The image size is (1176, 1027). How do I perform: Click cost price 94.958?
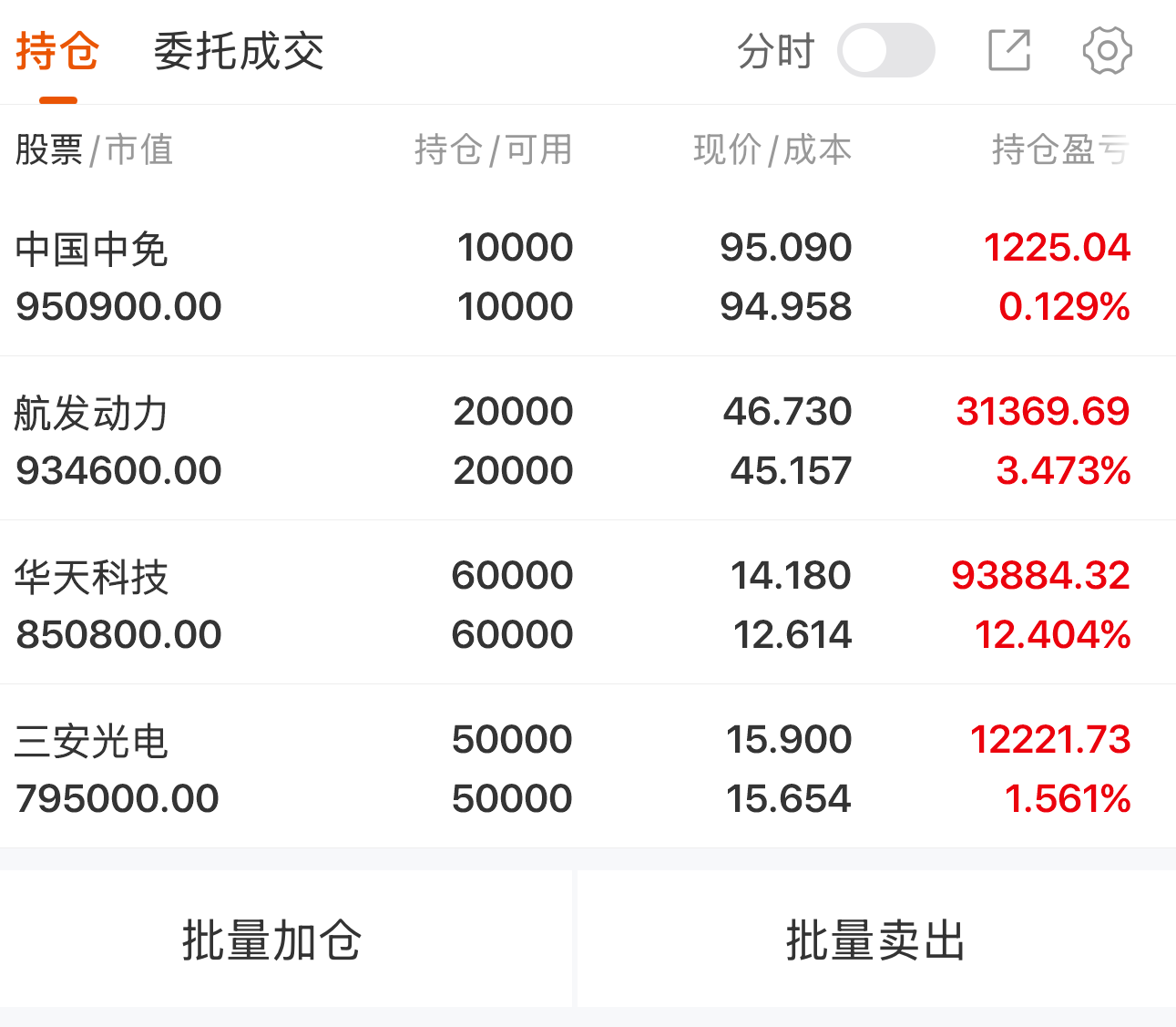click(x=785, y=306)
